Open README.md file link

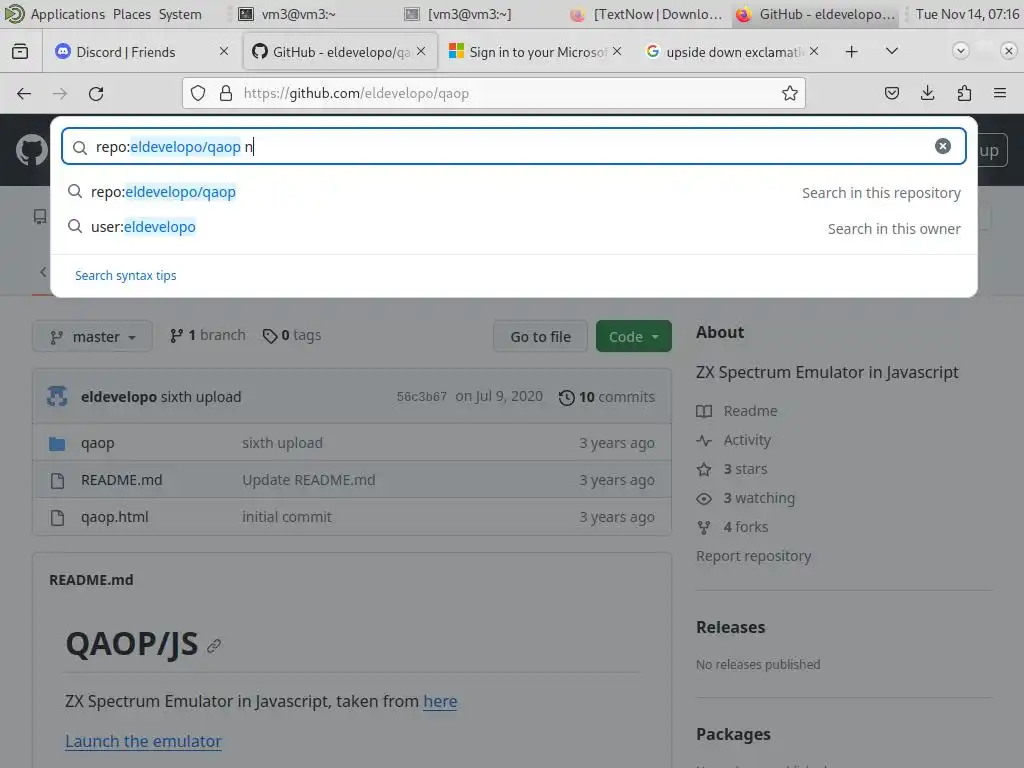click(121, 480)
